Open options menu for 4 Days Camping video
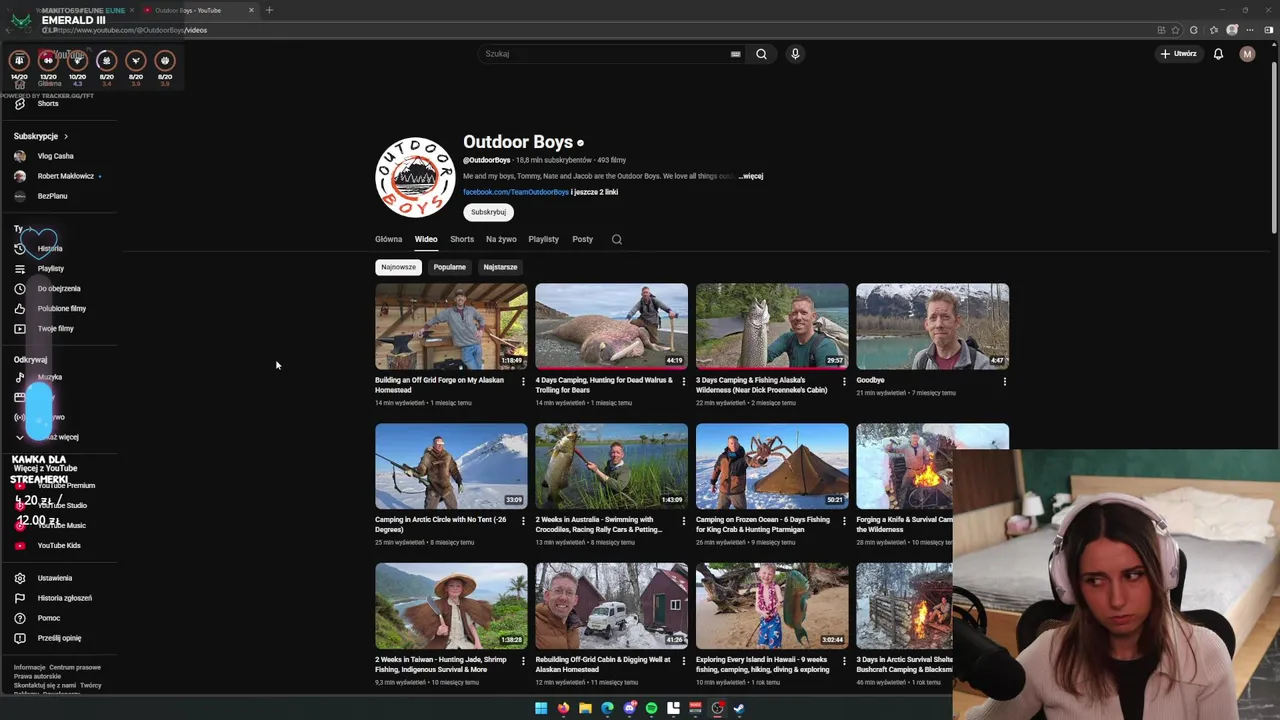Screen dimensions: 1280x720 coord(684,381)
